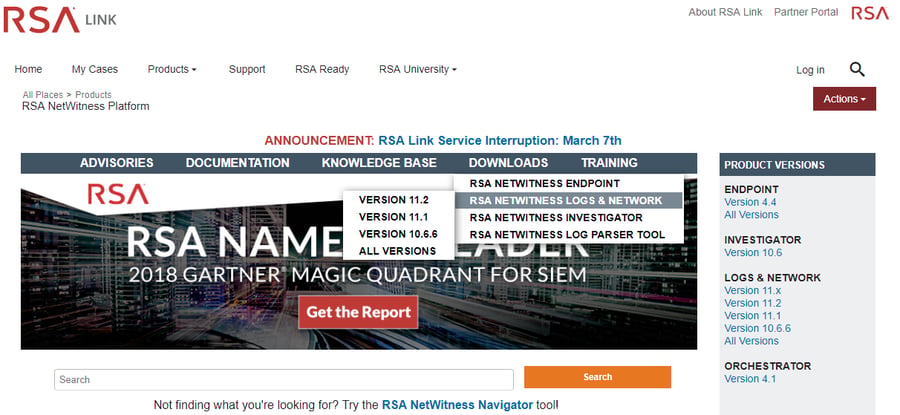Screen dimensions: 900x415
Task: Click the Products breadcrumb link
Action: [94, 95]
